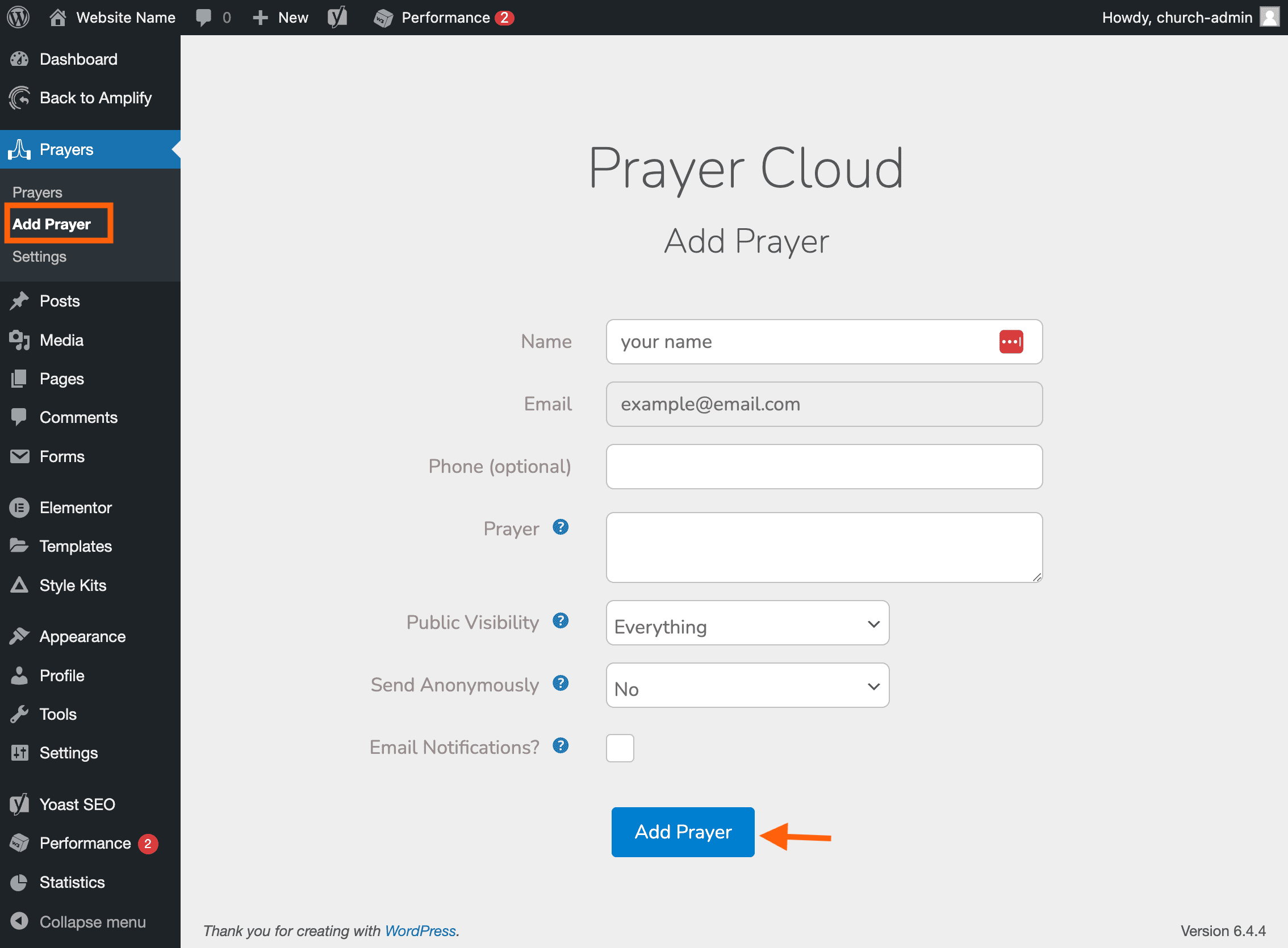
Task: Click the WordPress logo in the top bar
Action: (x=17, y=17)
